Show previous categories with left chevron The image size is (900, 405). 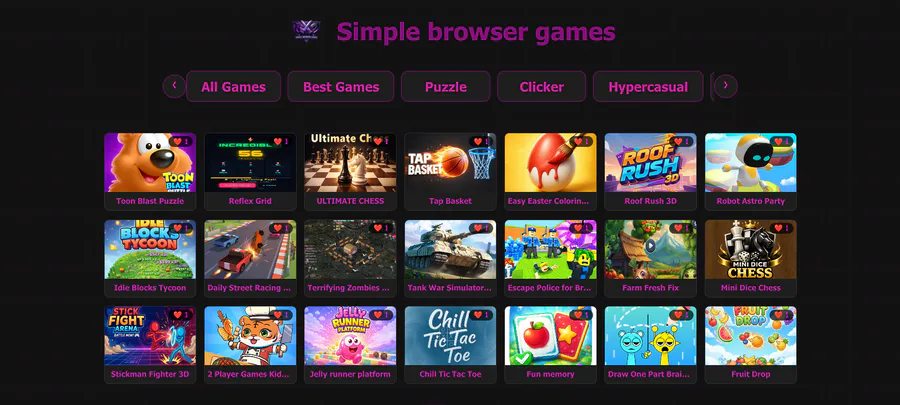pos(174,86)
